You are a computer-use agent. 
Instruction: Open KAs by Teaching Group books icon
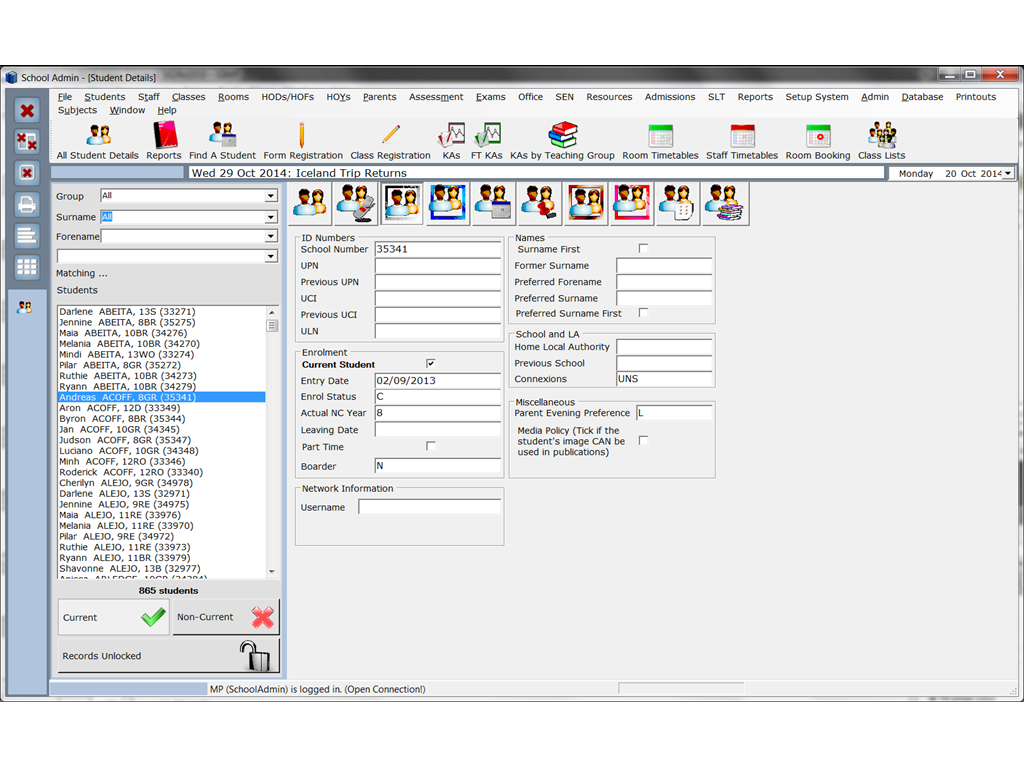(562, 141)
